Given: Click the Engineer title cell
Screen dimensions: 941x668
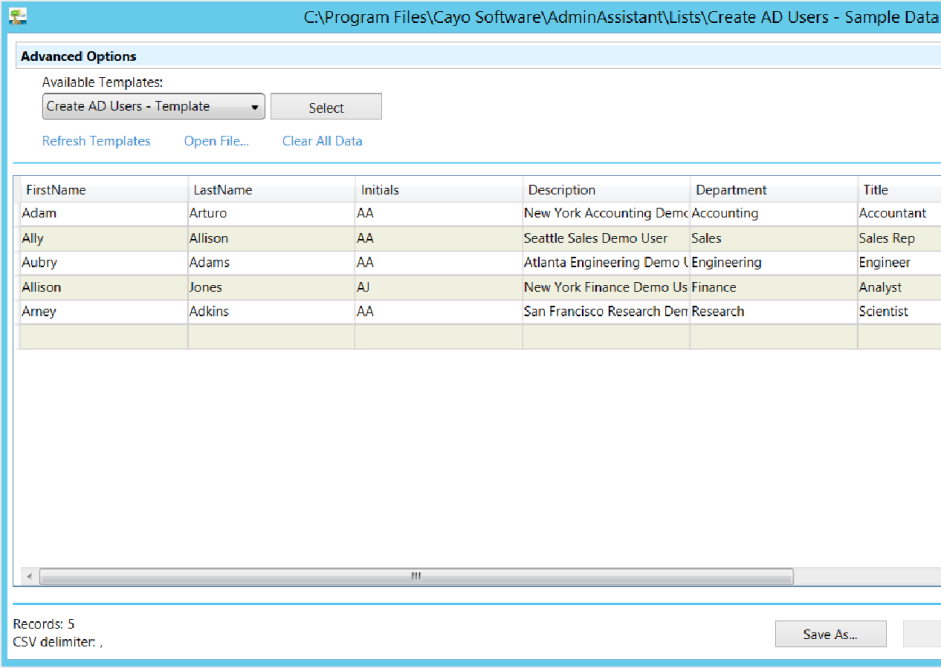Looking at the screenshot, I should pos(900,263).
